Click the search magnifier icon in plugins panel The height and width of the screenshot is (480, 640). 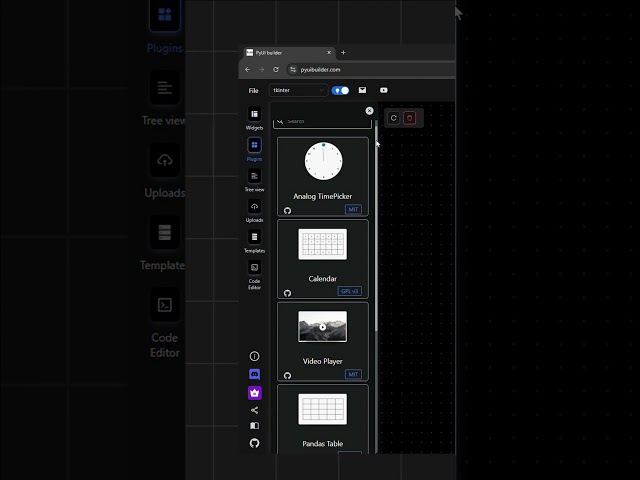point(280,121)
